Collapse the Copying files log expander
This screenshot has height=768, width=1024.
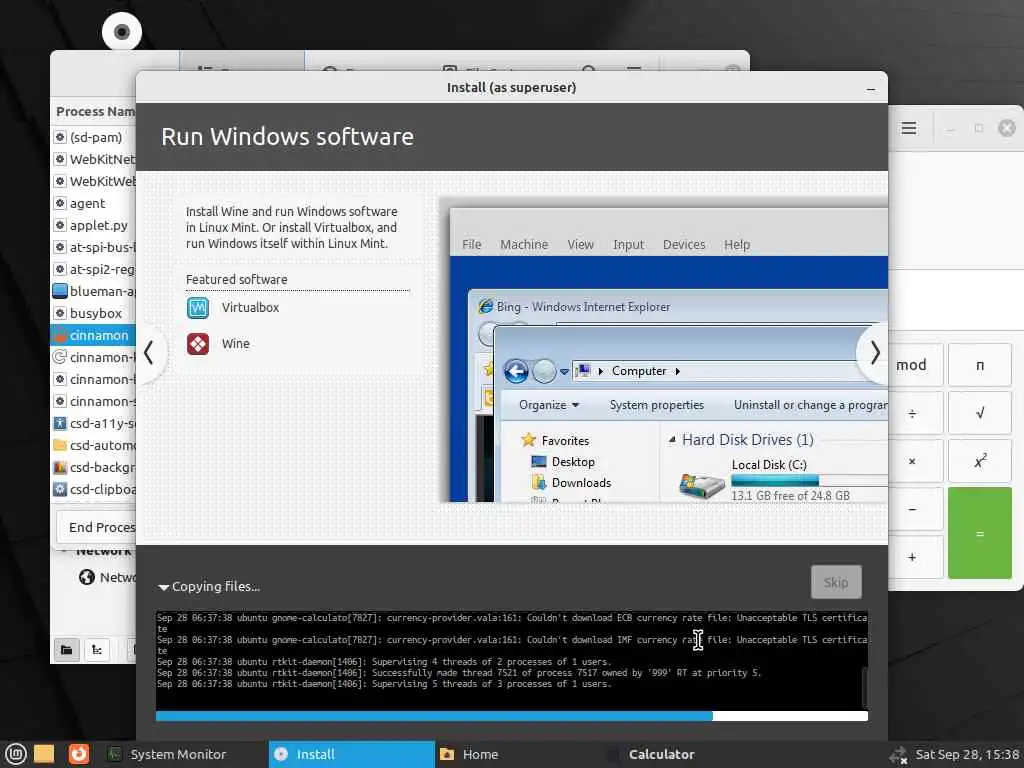[164, 587]
